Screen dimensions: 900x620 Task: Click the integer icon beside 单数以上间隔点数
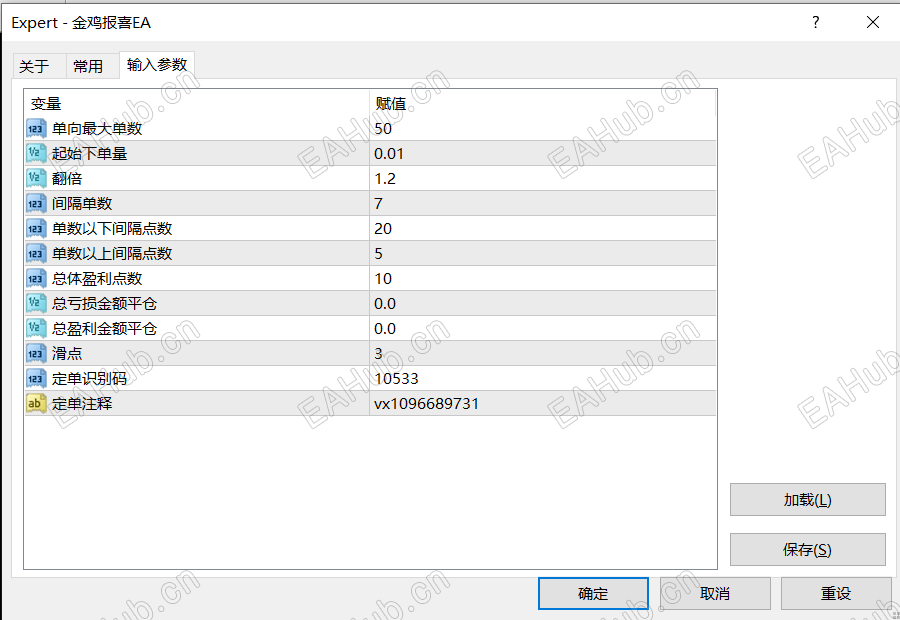[36, 253]
